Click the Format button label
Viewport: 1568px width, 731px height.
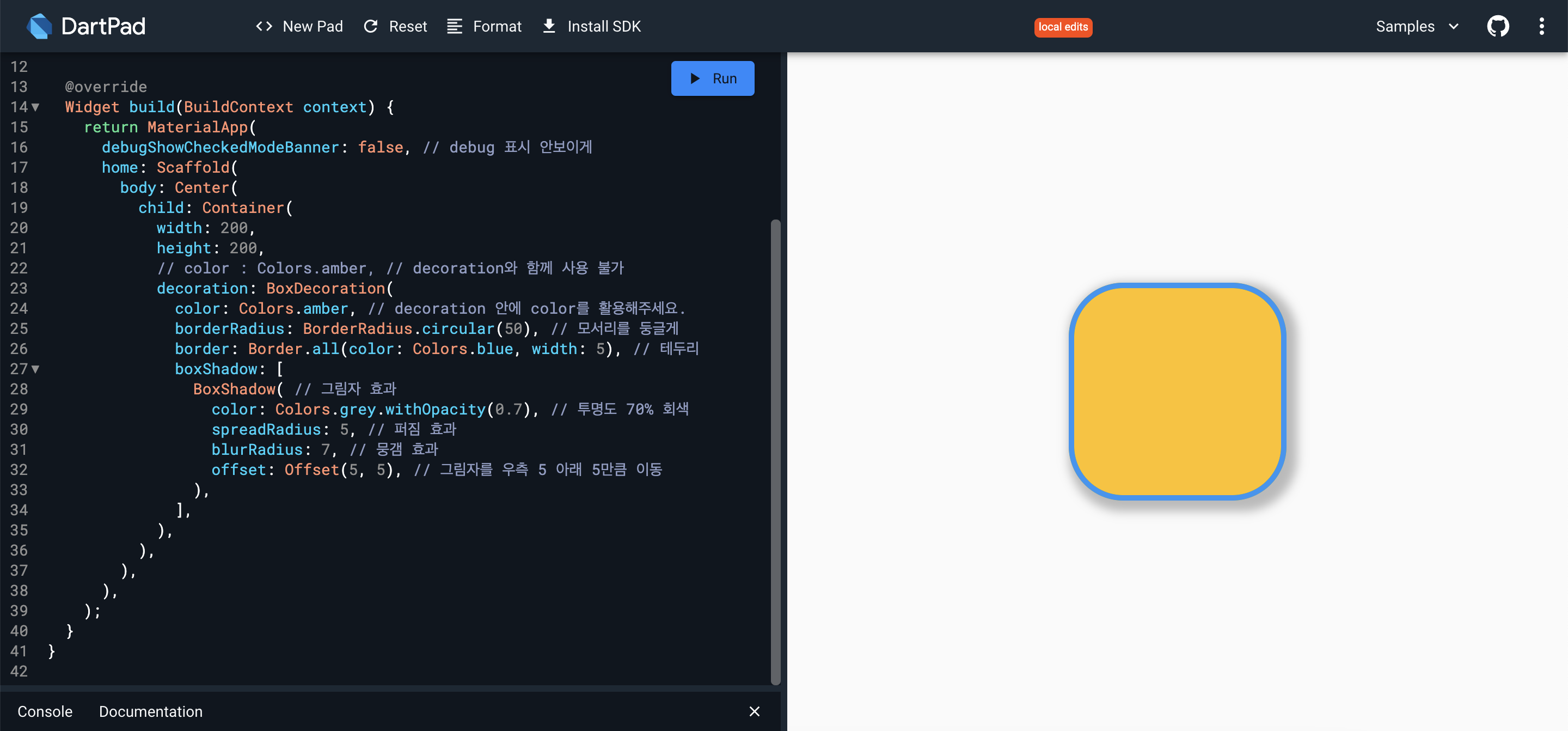point(497,26)
